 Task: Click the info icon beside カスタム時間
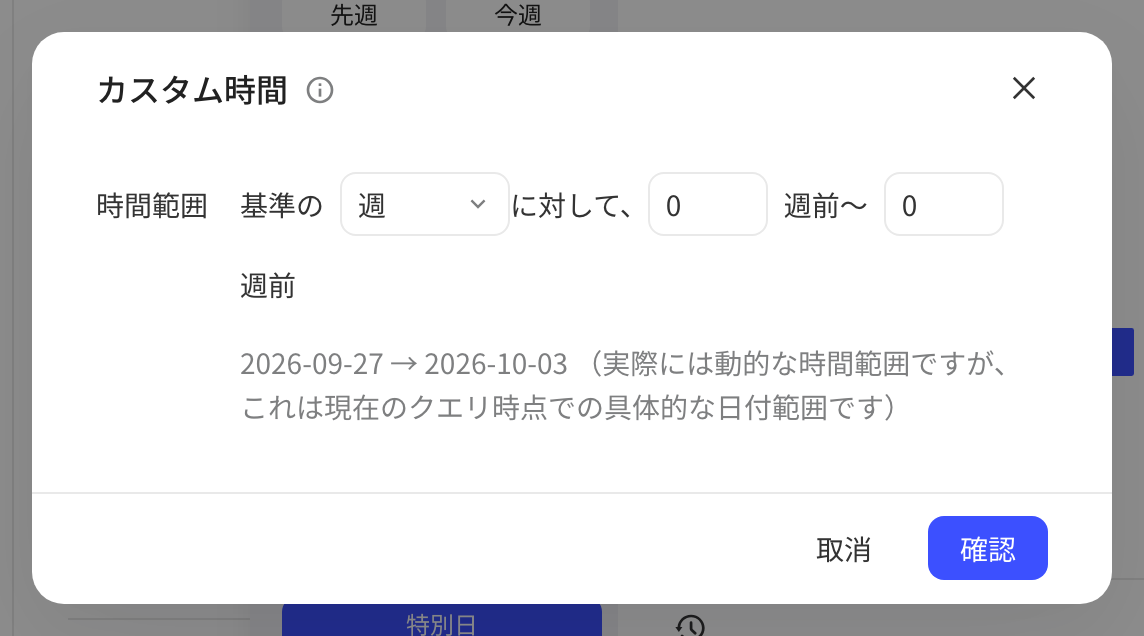[x=320, y=90]
